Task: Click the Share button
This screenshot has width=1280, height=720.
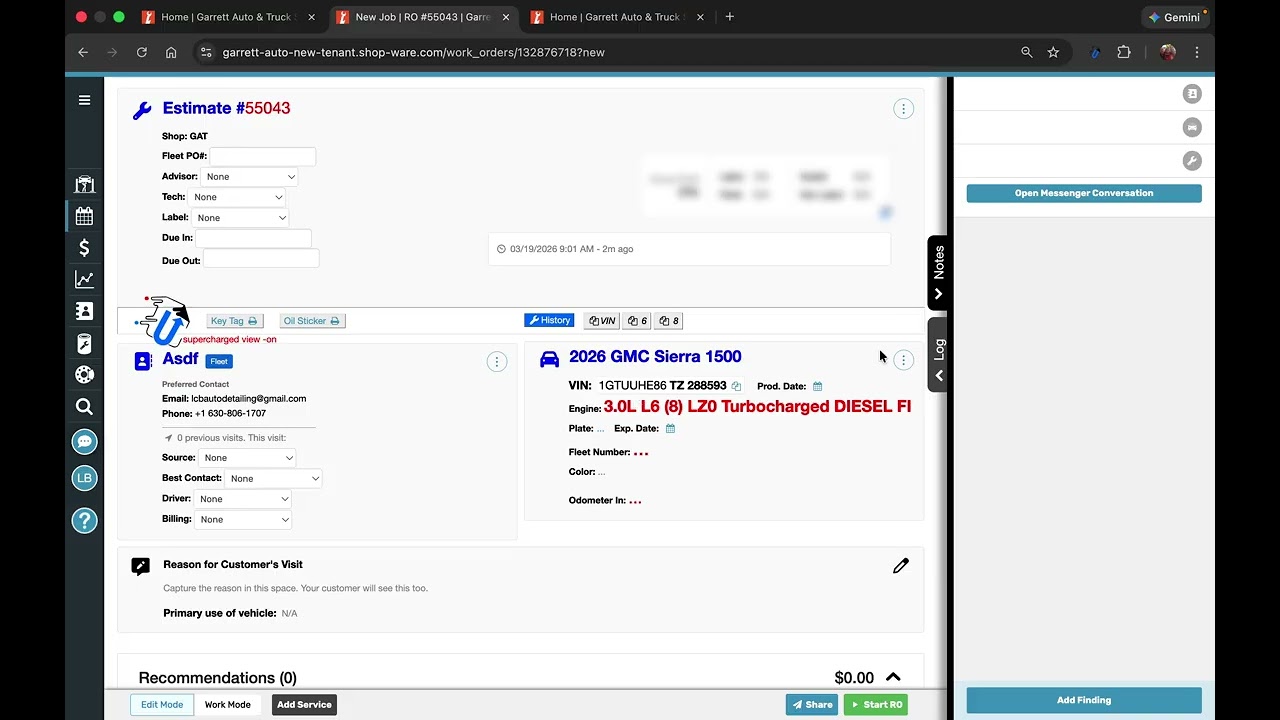Action: pos(812,705)
